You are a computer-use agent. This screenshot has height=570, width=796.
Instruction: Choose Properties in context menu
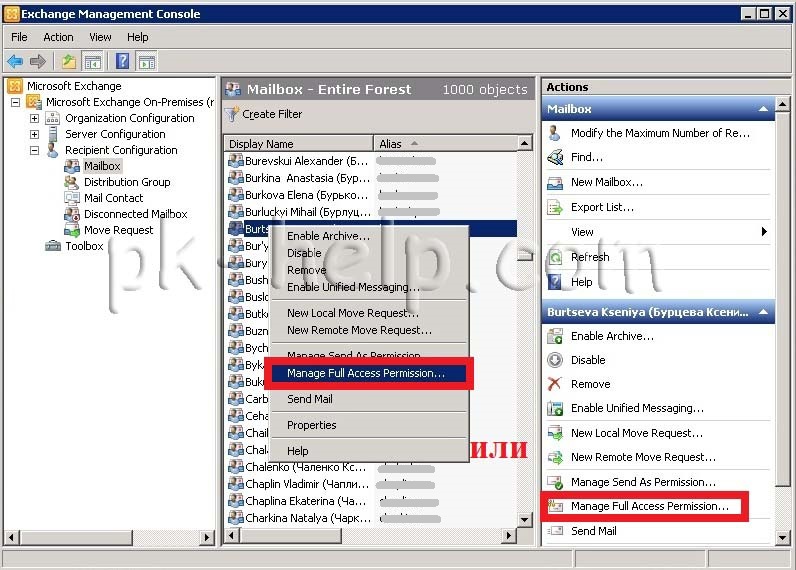tap(369, 425)
